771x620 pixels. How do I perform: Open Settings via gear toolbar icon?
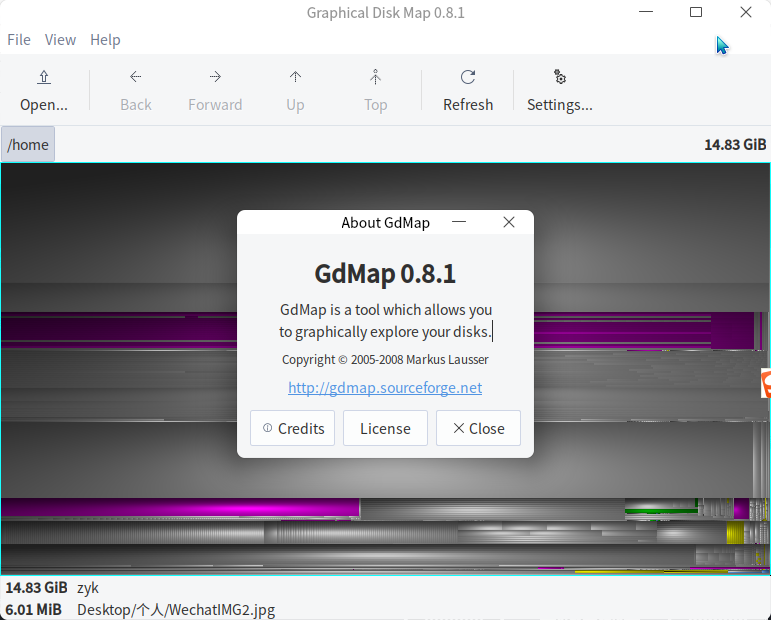click(560, 77)
